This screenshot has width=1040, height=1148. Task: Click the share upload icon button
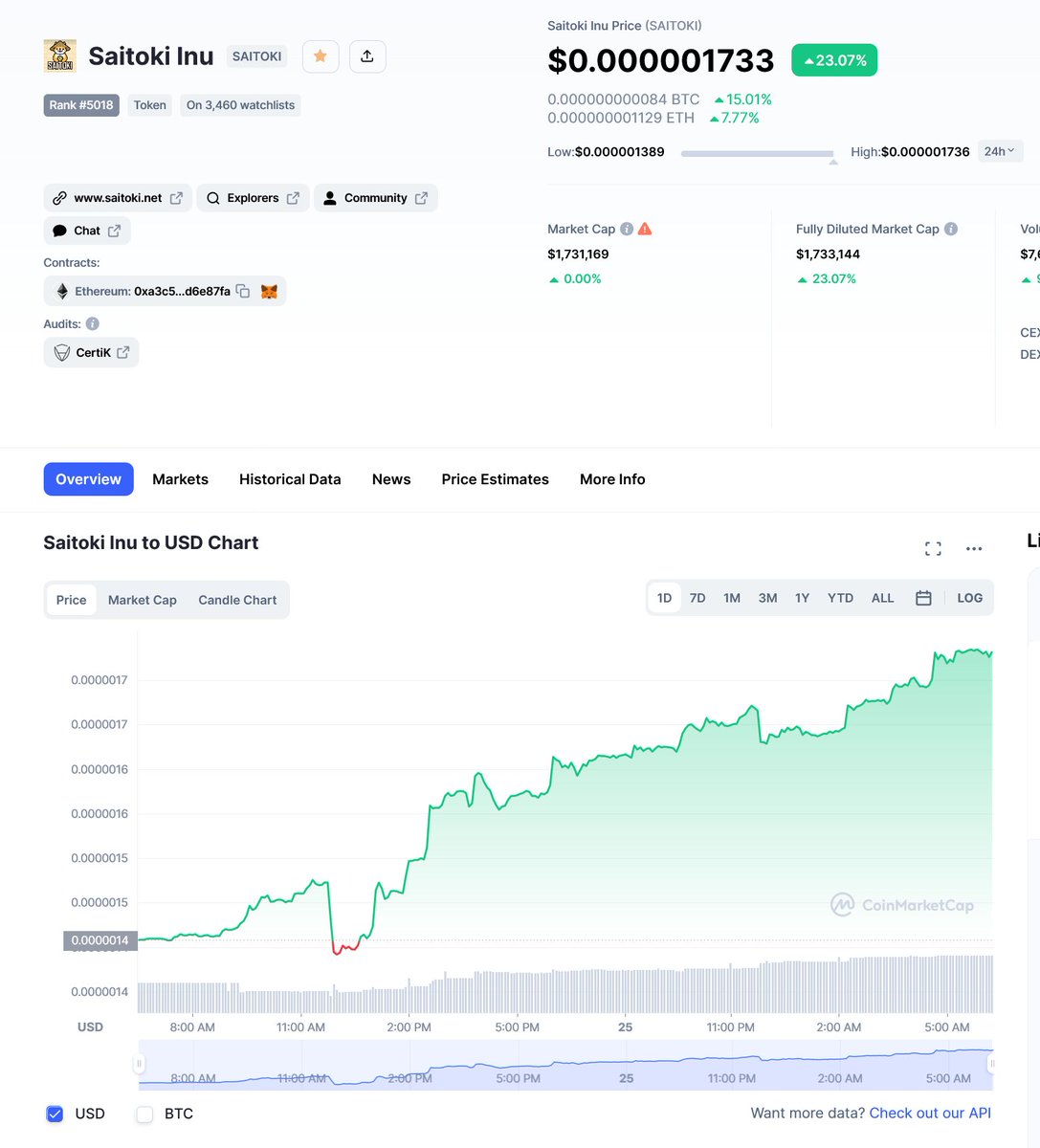tap(367, 56)
